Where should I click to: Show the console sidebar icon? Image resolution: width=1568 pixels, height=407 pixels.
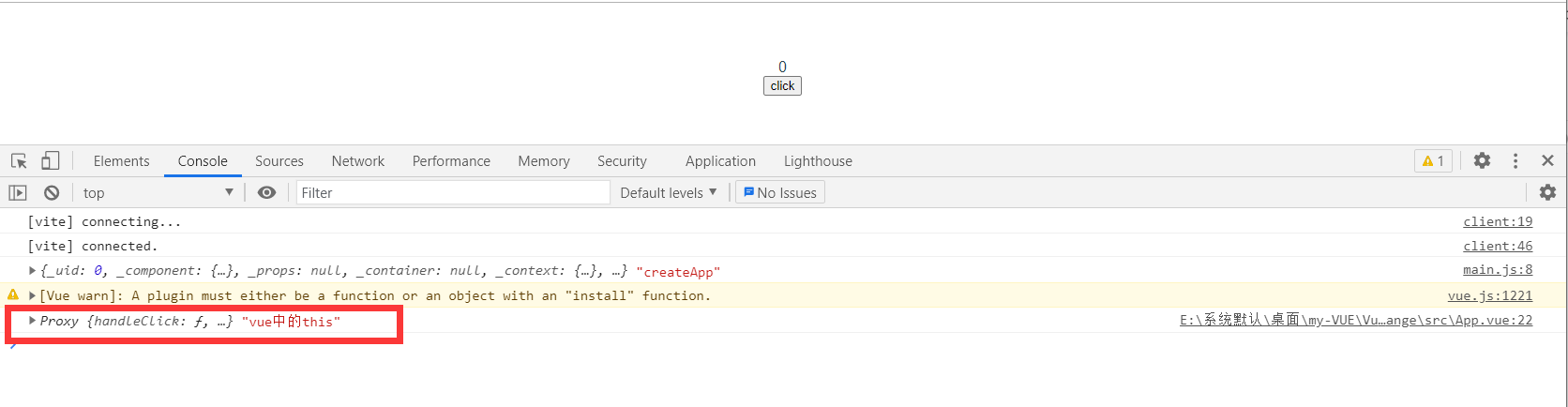pyautogui.click(x=18, y=192)
